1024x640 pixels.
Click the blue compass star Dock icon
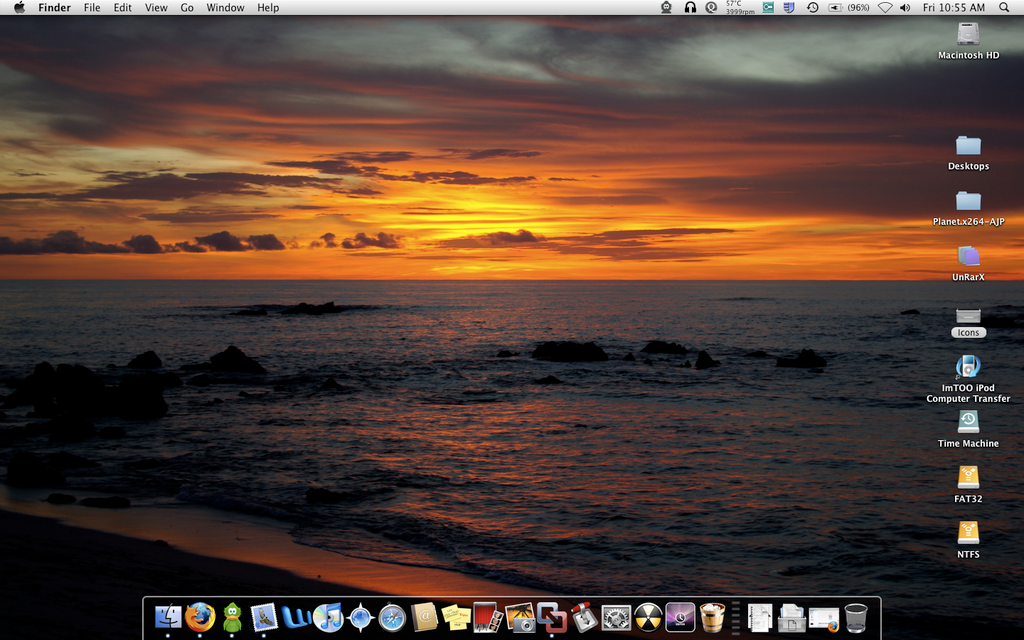[x=360, y=618]
